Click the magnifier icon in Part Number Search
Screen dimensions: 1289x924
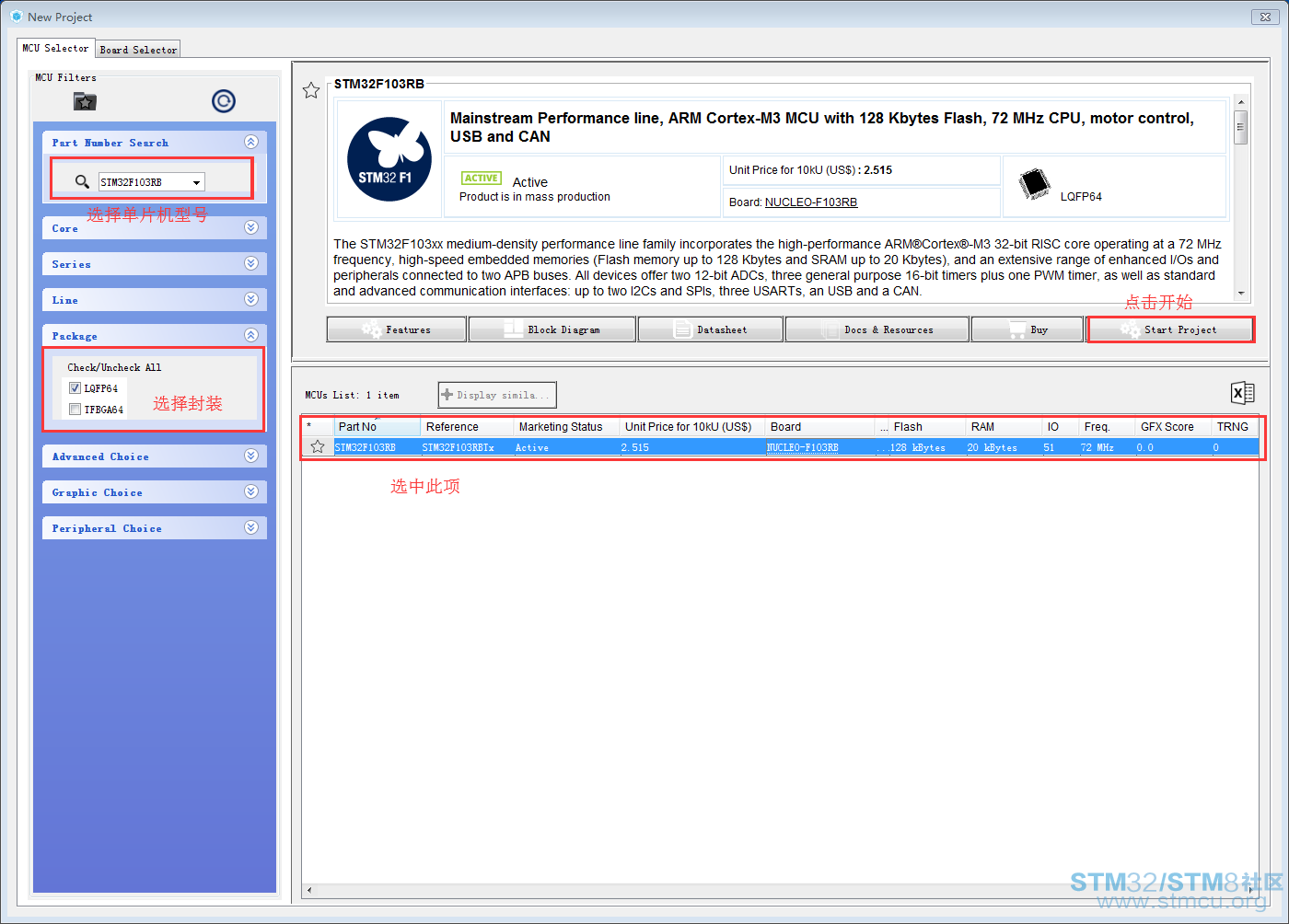click(82, 182)
